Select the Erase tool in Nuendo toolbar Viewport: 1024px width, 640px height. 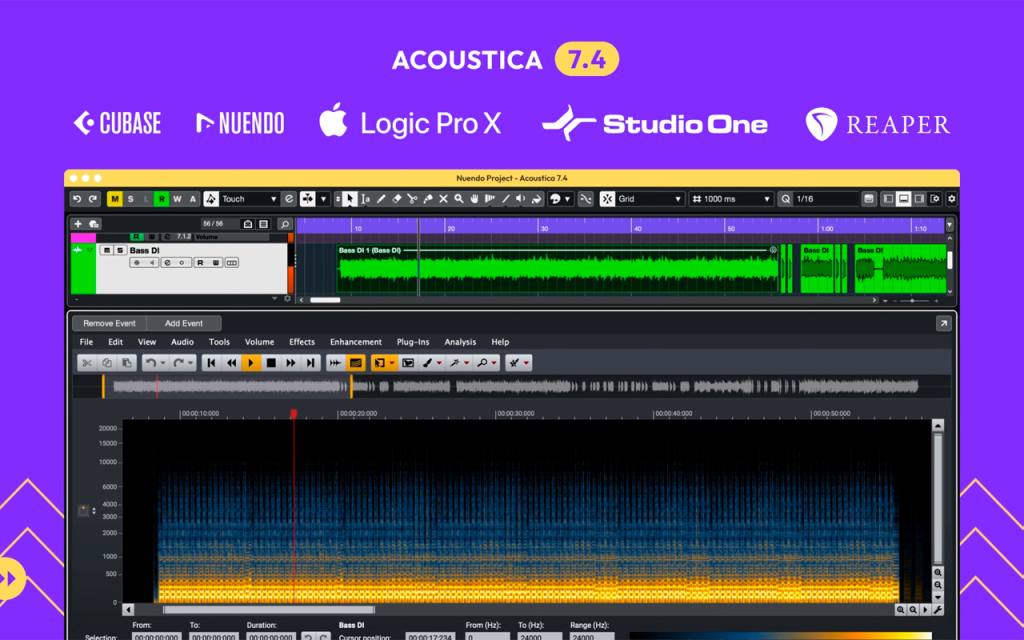pyautogui.click(x=396, y=199)
